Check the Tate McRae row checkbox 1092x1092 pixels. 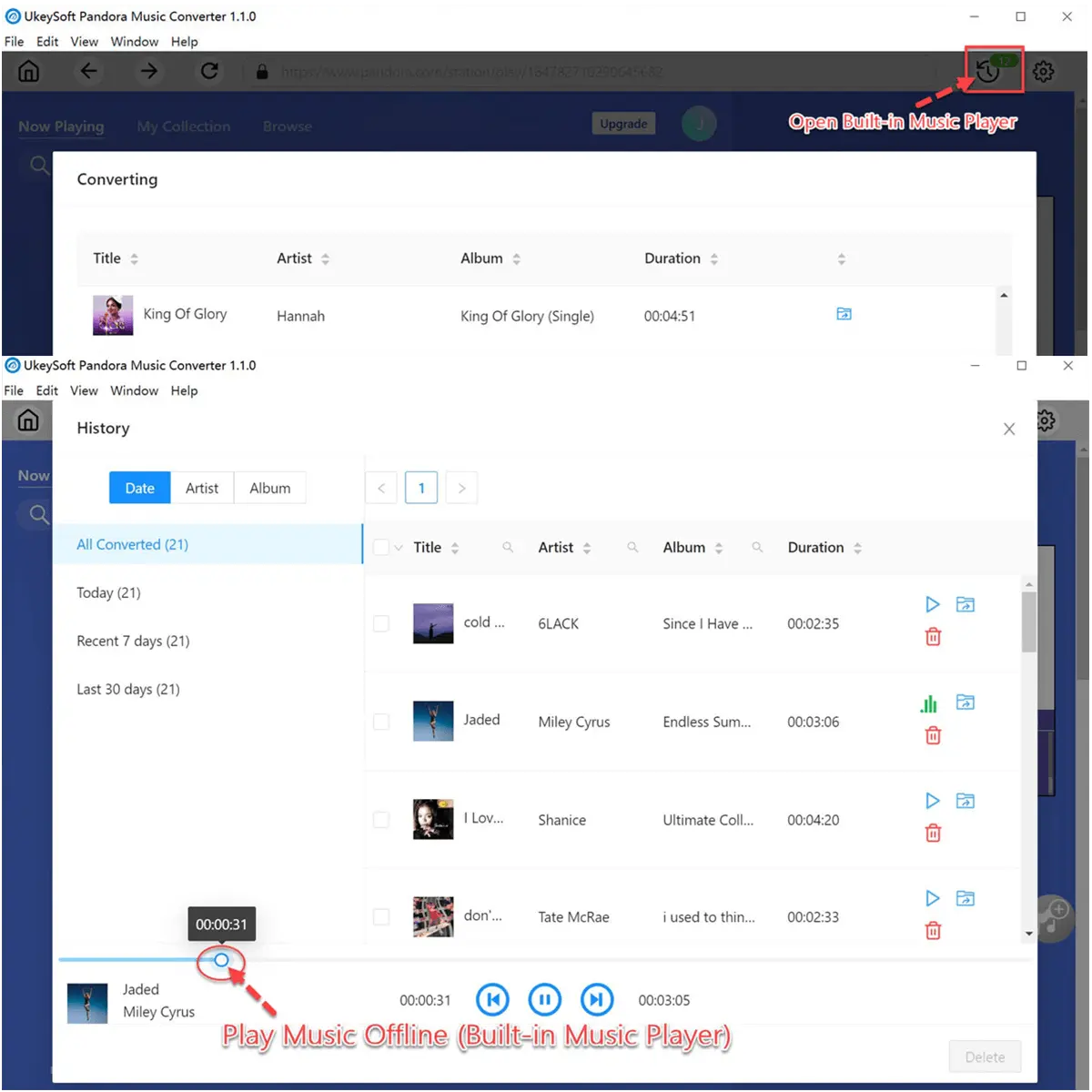tap(381, 917)
